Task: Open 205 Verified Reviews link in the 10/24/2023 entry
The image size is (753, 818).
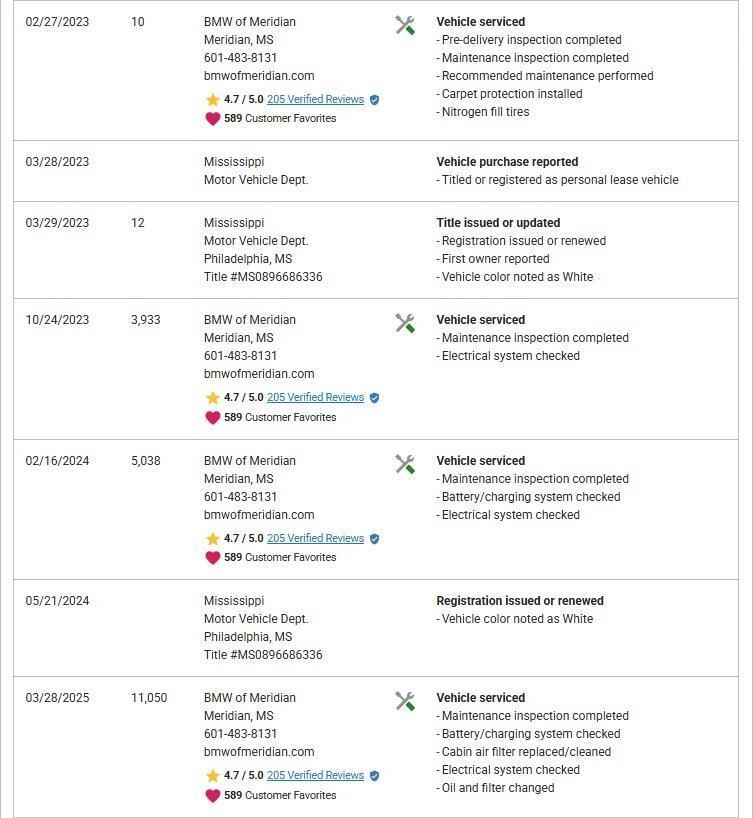Action: [x=315, y=398]
